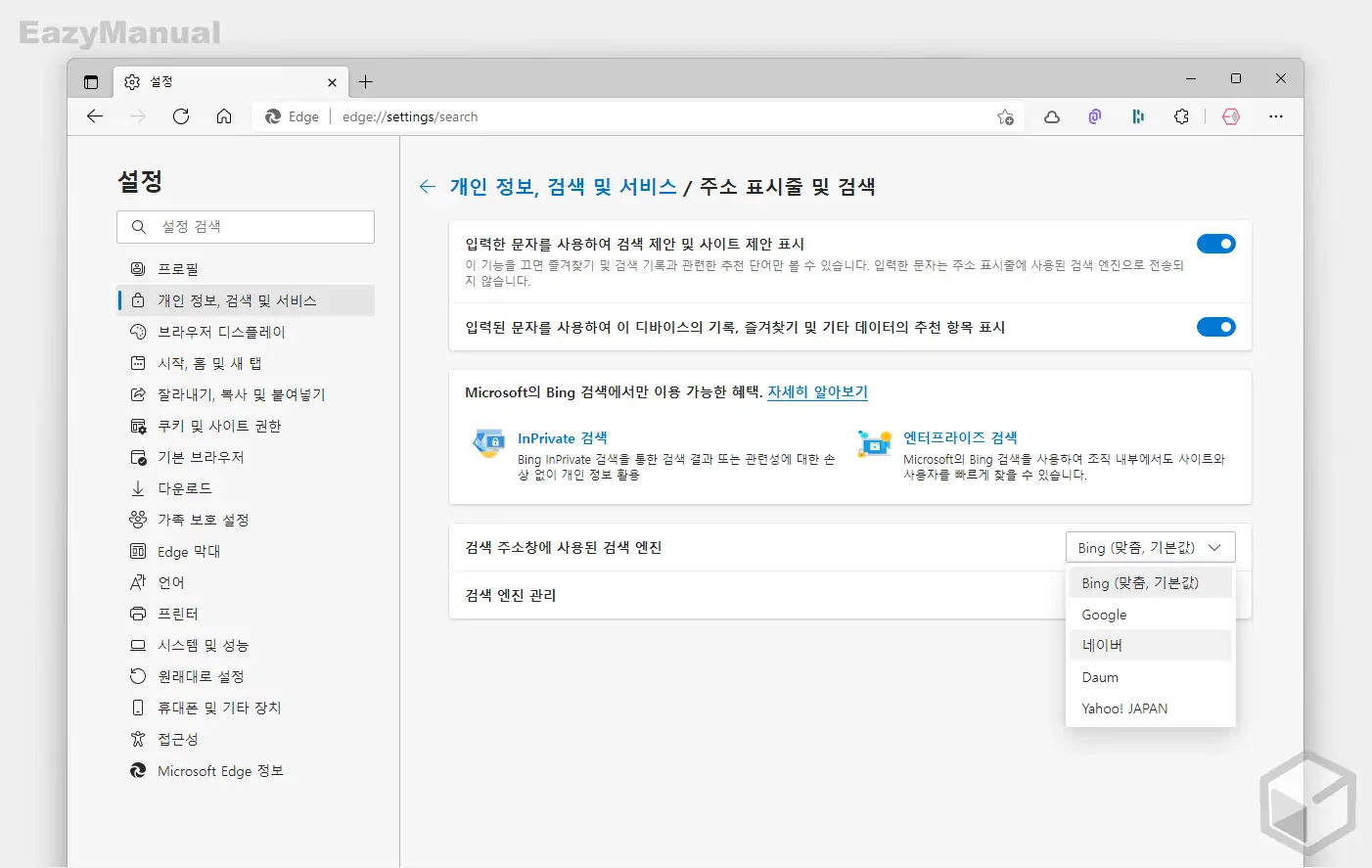
Task: Open 휴대폰 및 기타 장치 settings
Action: point(246,708)
